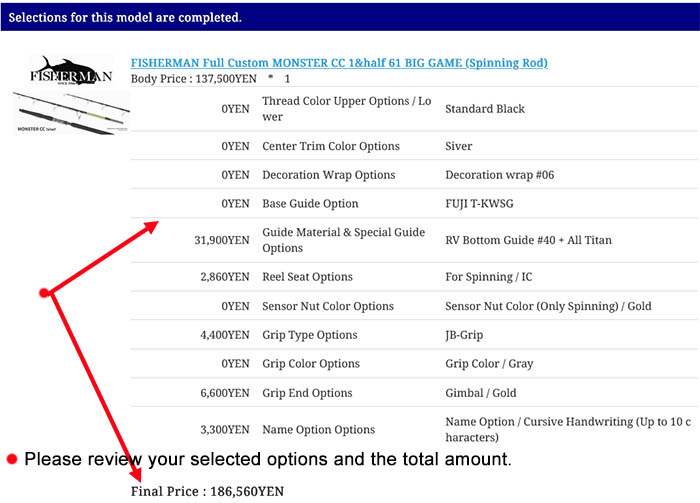Click 'Guide Material & Special Guide Options' label
Image resolution: width=700 pixels, height=503 pixels.
click(x=343, y=240)
